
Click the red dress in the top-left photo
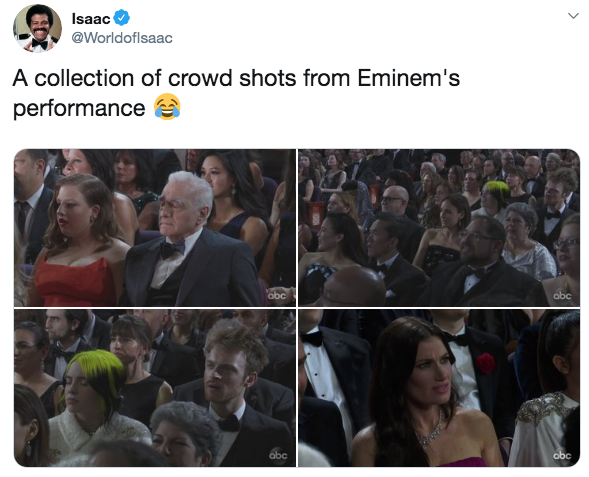coord(76,281)
